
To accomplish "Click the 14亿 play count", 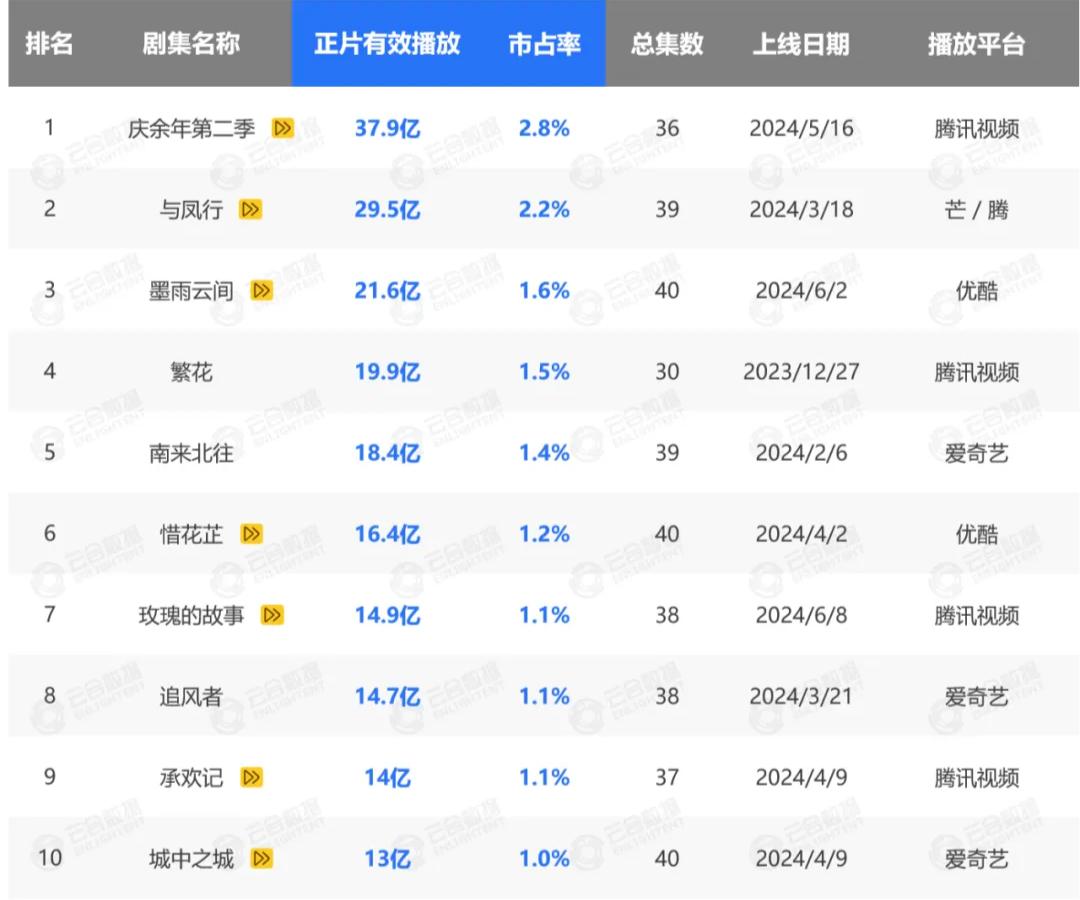I will point(387,778).
